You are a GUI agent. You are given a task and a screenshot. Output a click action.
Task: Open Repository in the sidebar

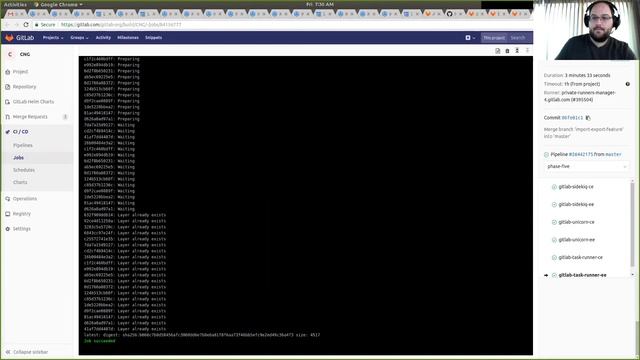24,87
